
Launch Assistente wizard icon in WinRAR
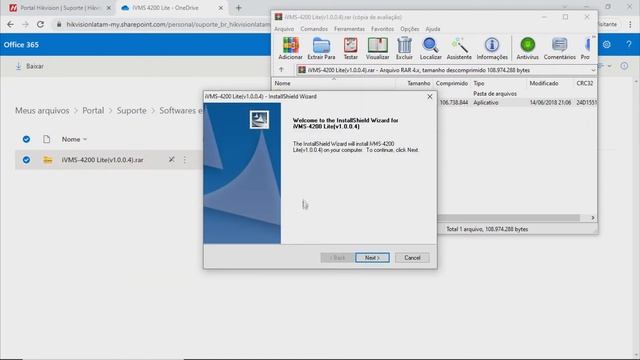click(x=459, y=49)
